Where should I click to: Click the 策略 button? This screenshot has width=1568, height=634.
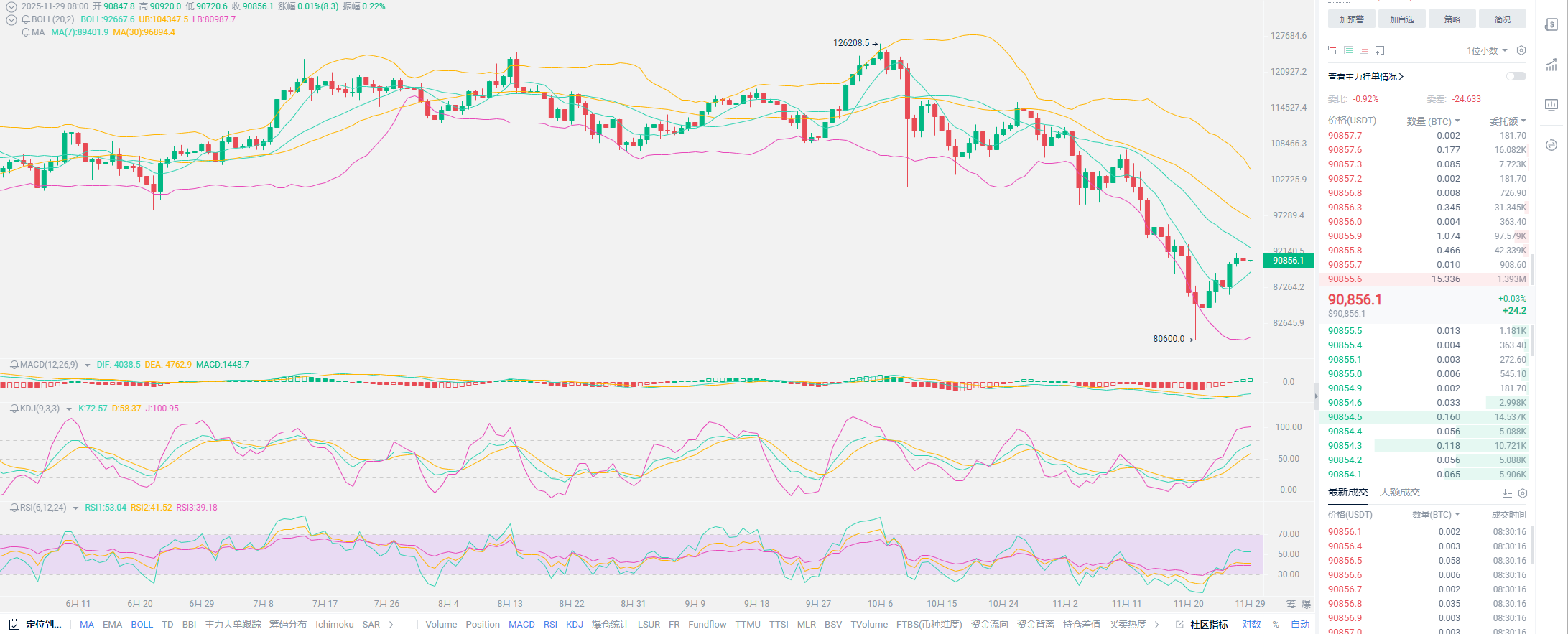pyautogui.click(x=1452, y=19)
